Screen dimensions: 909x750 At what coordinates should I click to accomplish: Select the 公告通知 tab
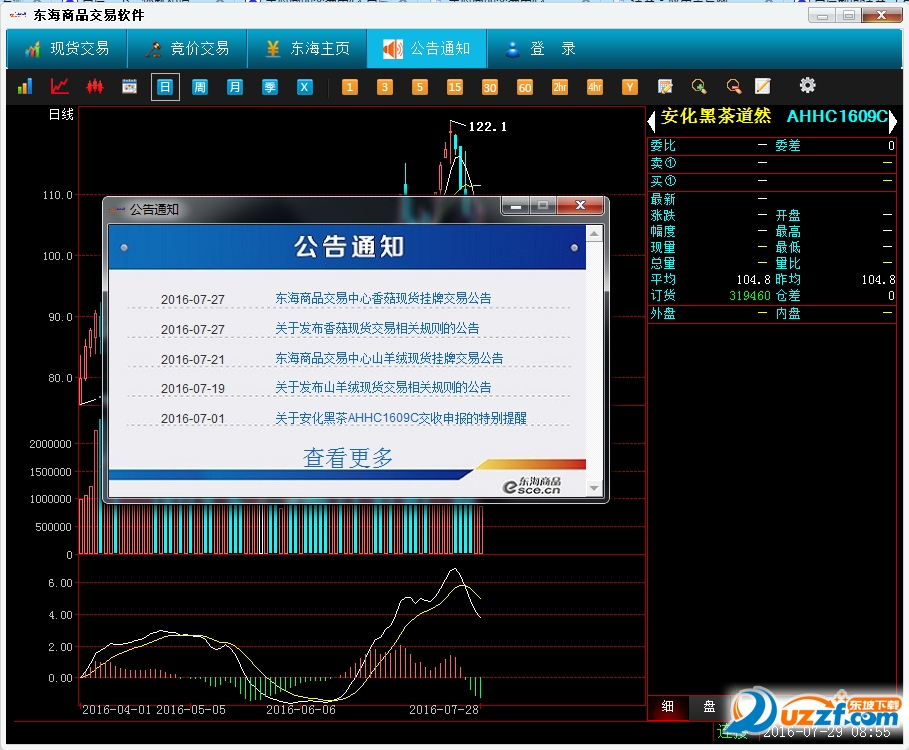tap(427, 49)
